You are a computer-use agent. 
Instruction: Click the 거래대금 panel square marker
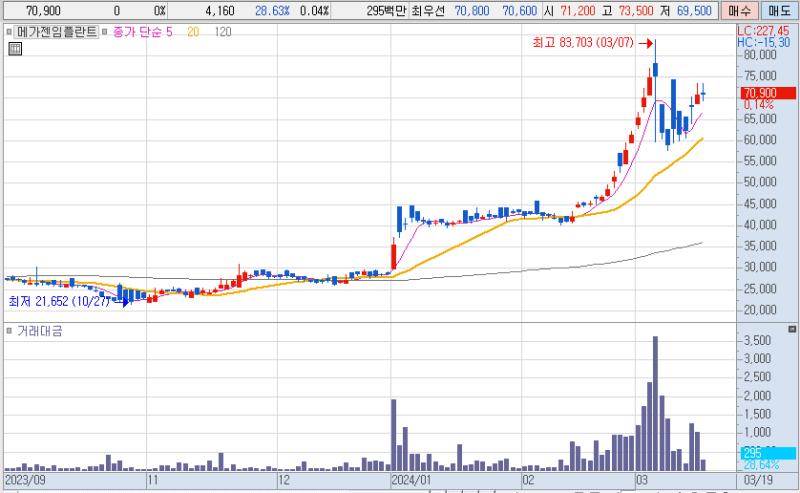9,331
